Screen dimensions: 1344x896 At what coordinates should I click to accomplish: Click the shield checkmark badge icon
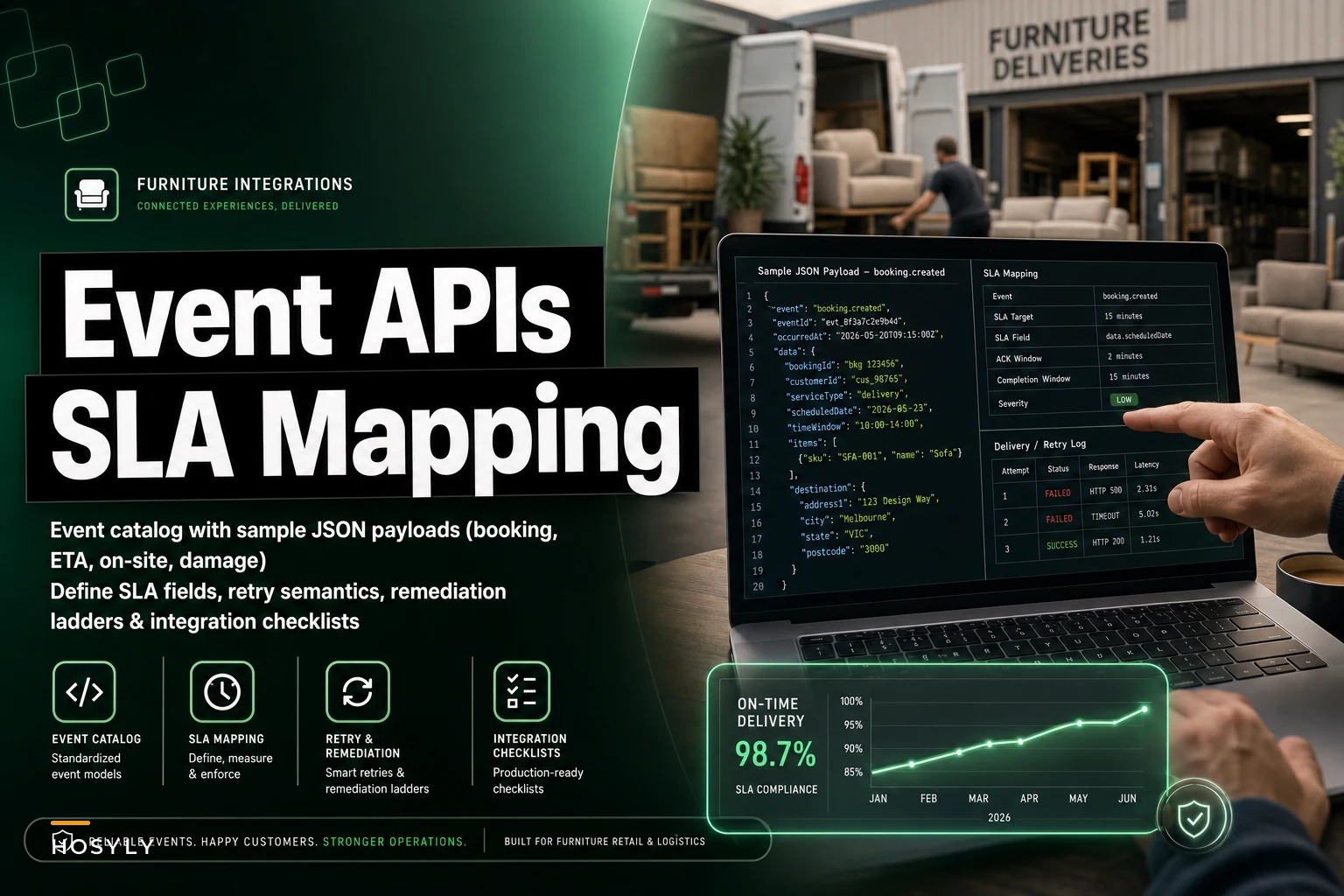tap(1193, 818)
